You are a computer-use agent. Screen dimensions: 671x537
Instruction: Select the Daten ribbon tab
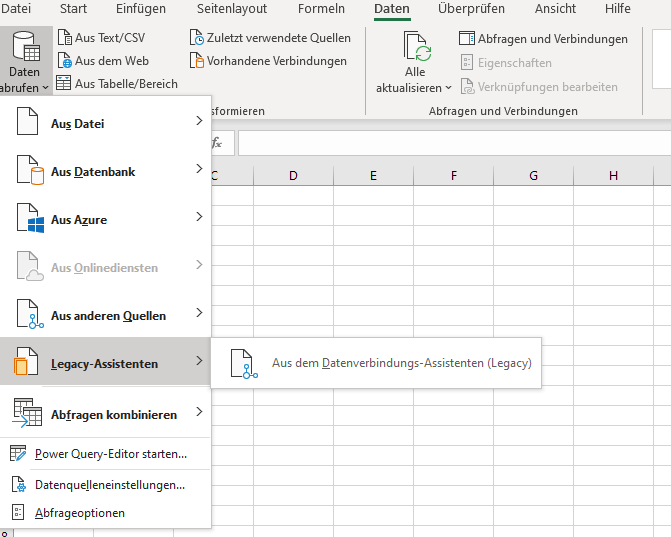point(392,9)
